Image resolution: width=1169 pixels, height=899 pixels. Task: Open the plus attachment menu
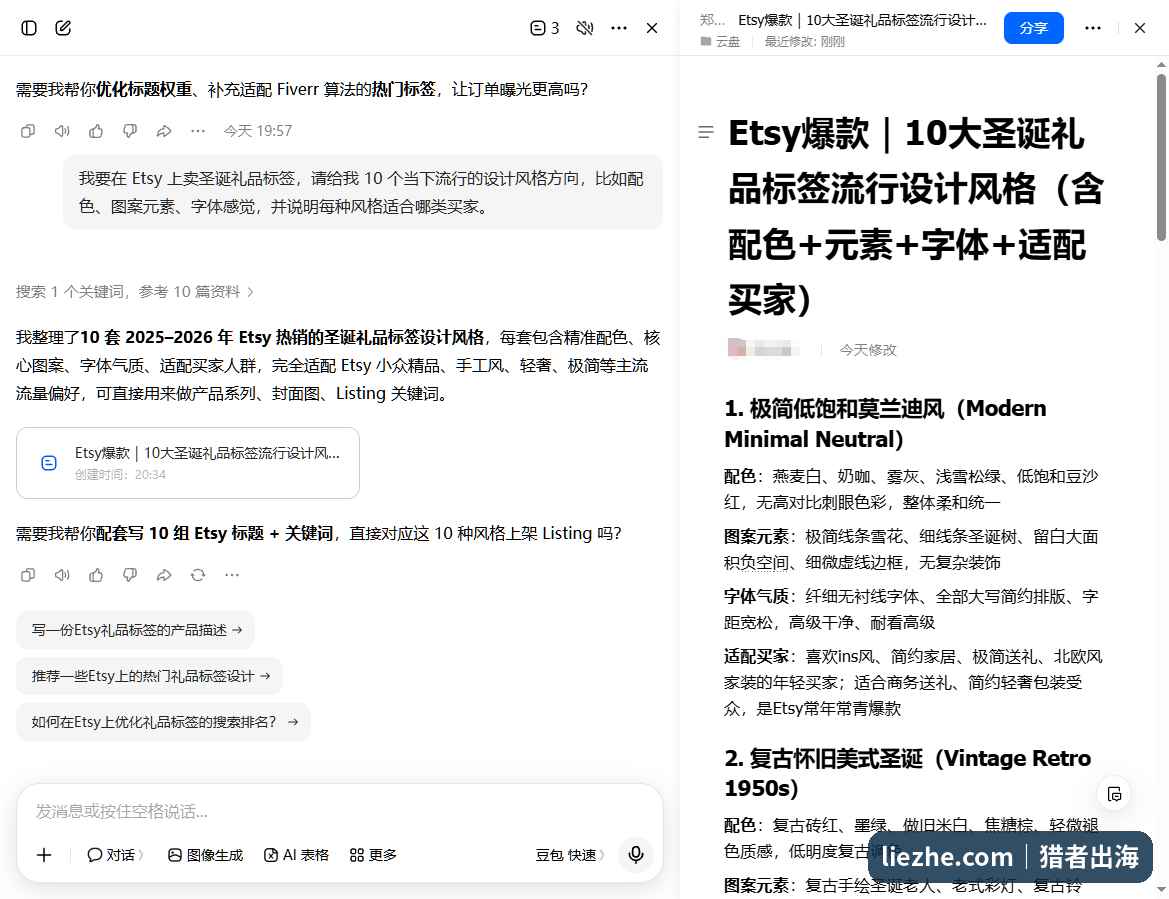44,855
